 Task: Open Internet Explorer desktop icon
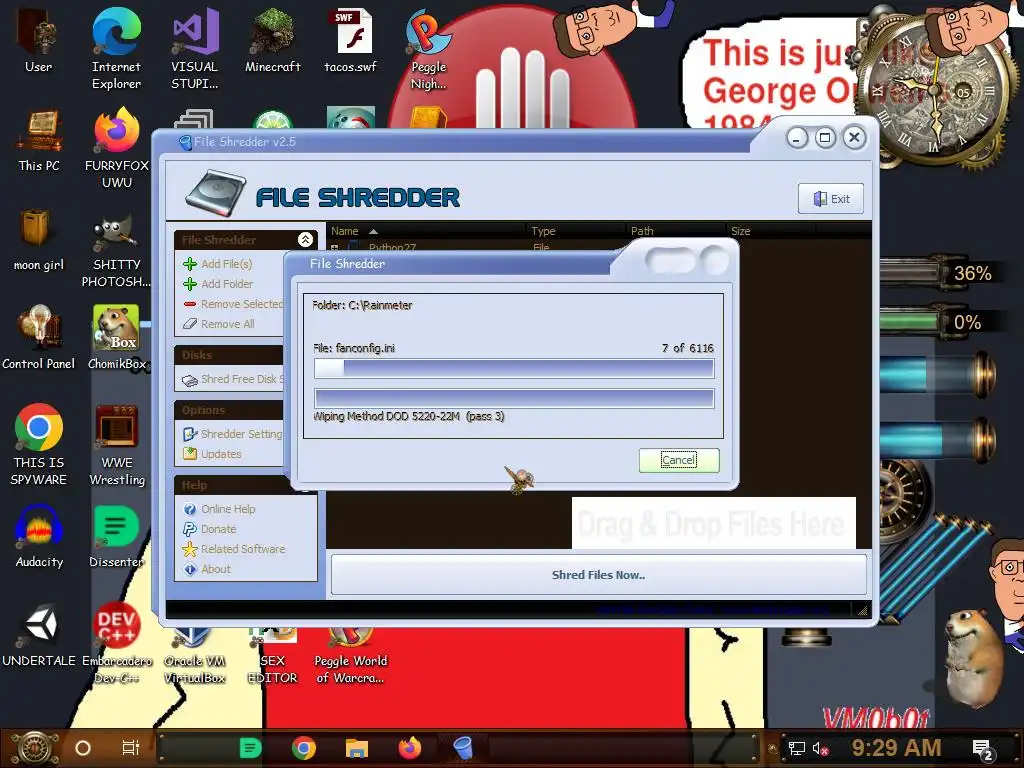pos(116,47)
